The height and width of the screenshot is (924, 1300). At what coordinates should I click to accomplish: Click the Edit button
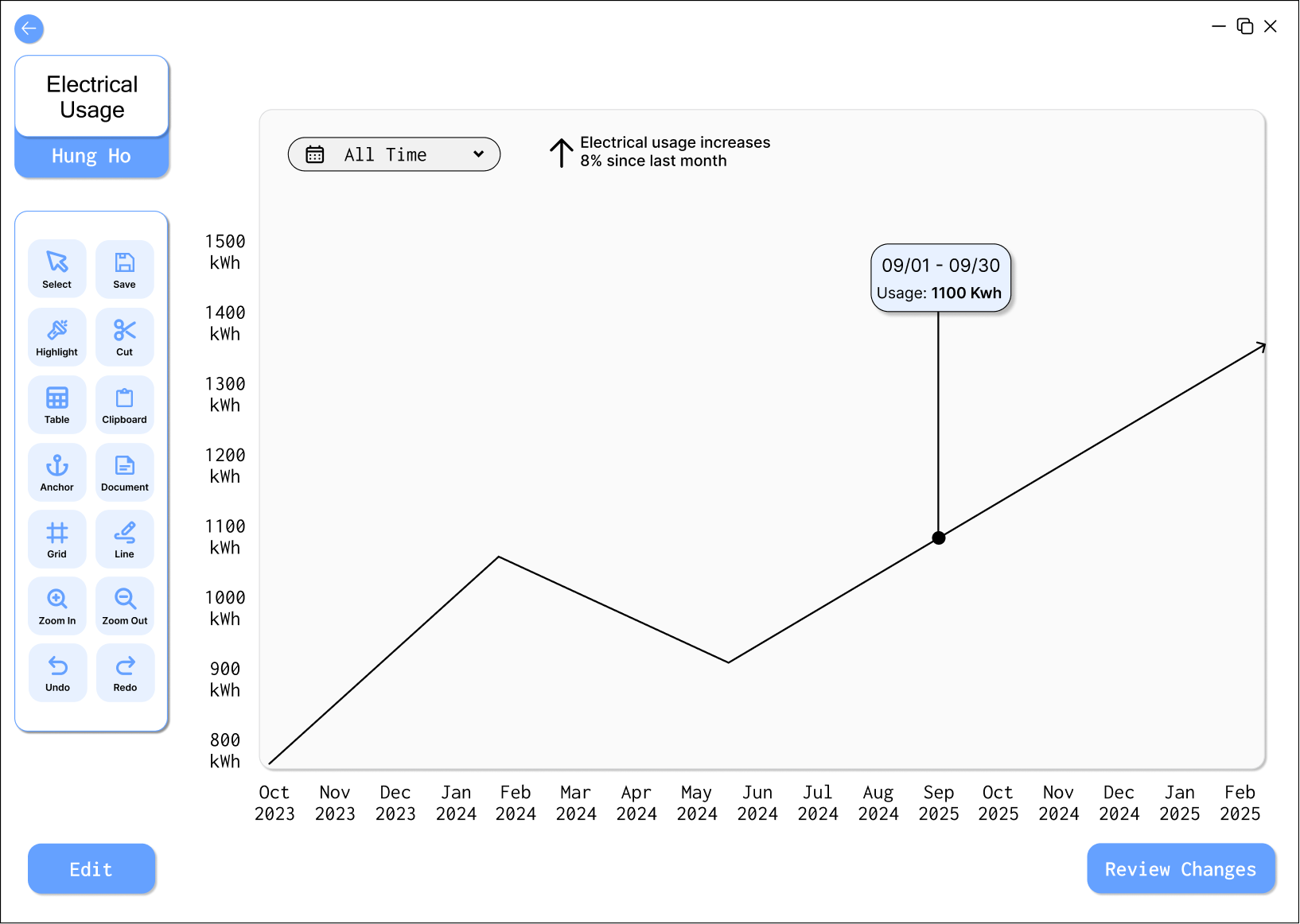pos(91,869)
